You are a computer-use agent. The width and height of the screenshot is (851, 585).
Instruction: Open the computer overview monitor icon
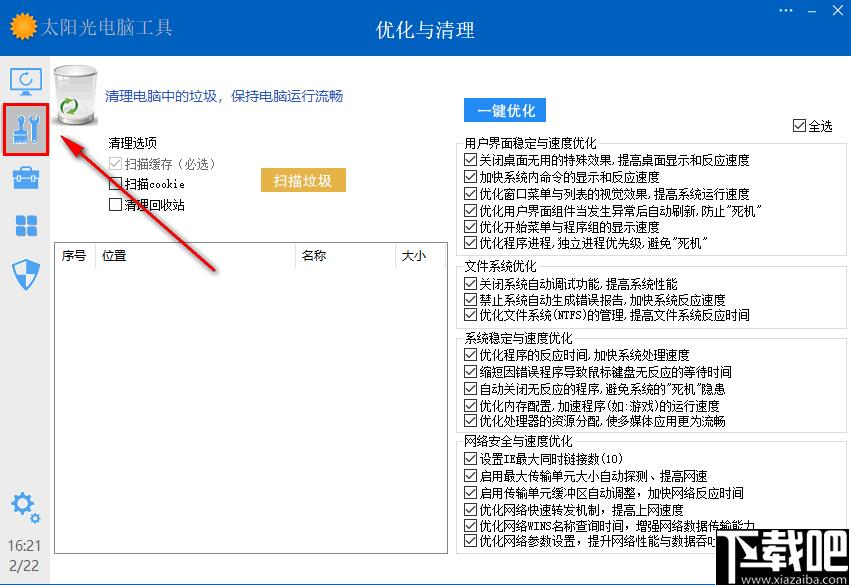(26, 81)
